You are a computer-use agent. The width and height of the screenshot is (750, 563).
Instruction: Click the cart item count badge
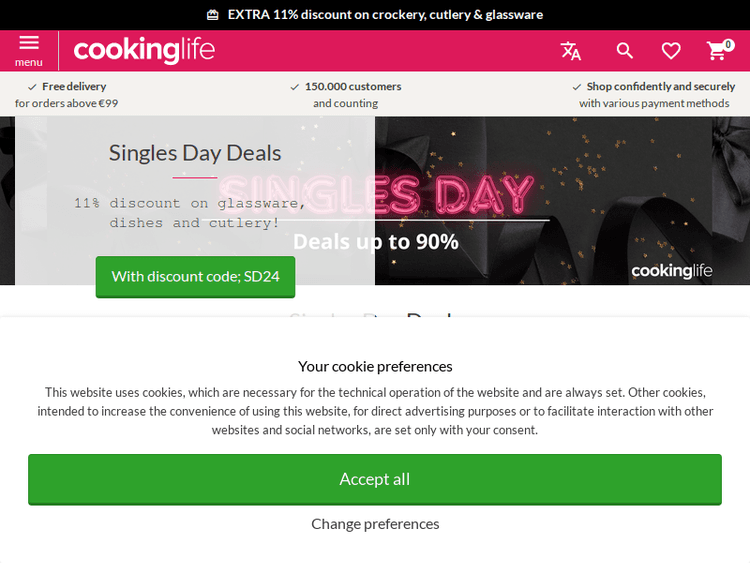click(x=728, y=44)
